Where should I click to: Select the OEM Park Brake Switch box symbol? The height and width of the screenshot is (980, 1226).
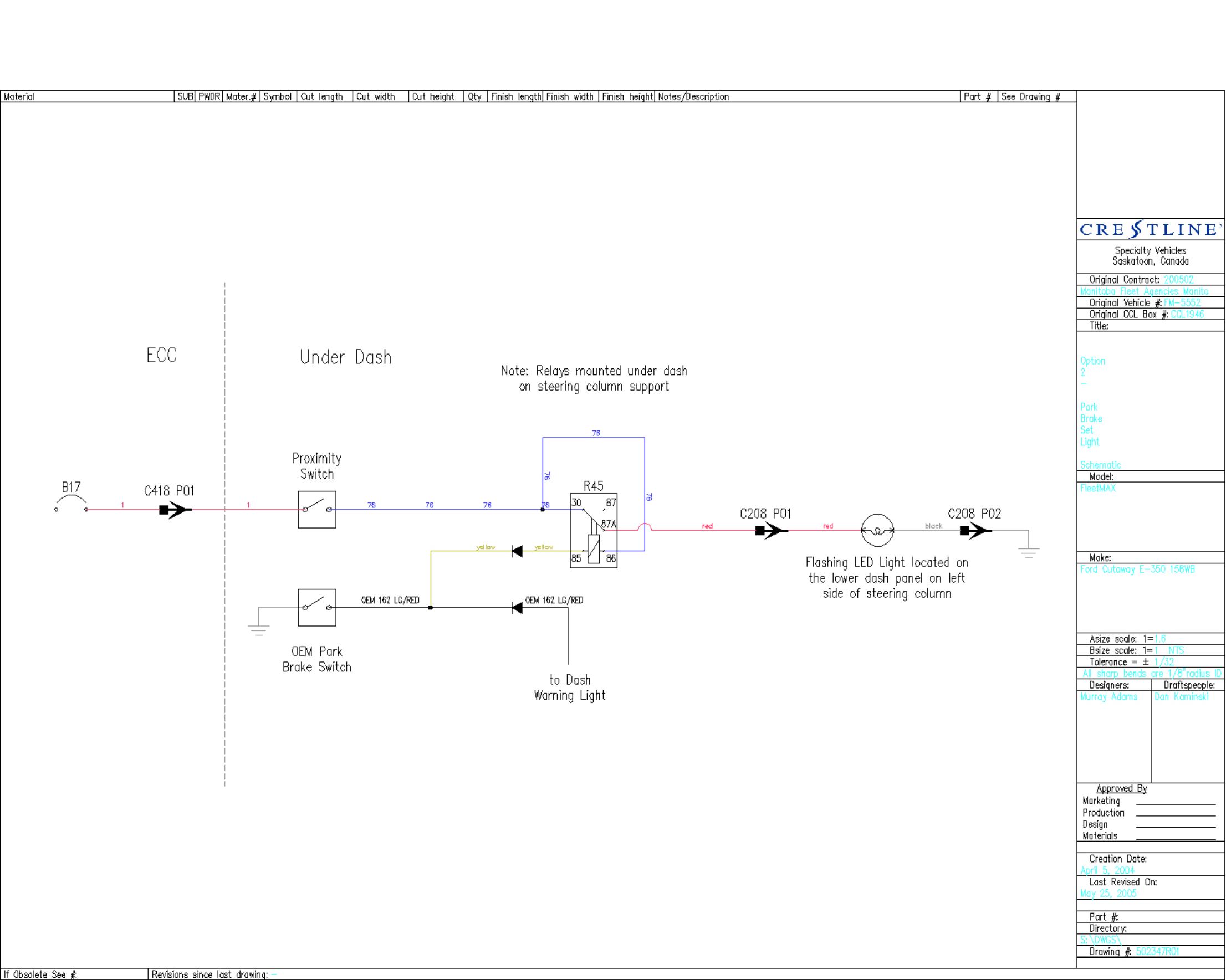coord(316,607)
